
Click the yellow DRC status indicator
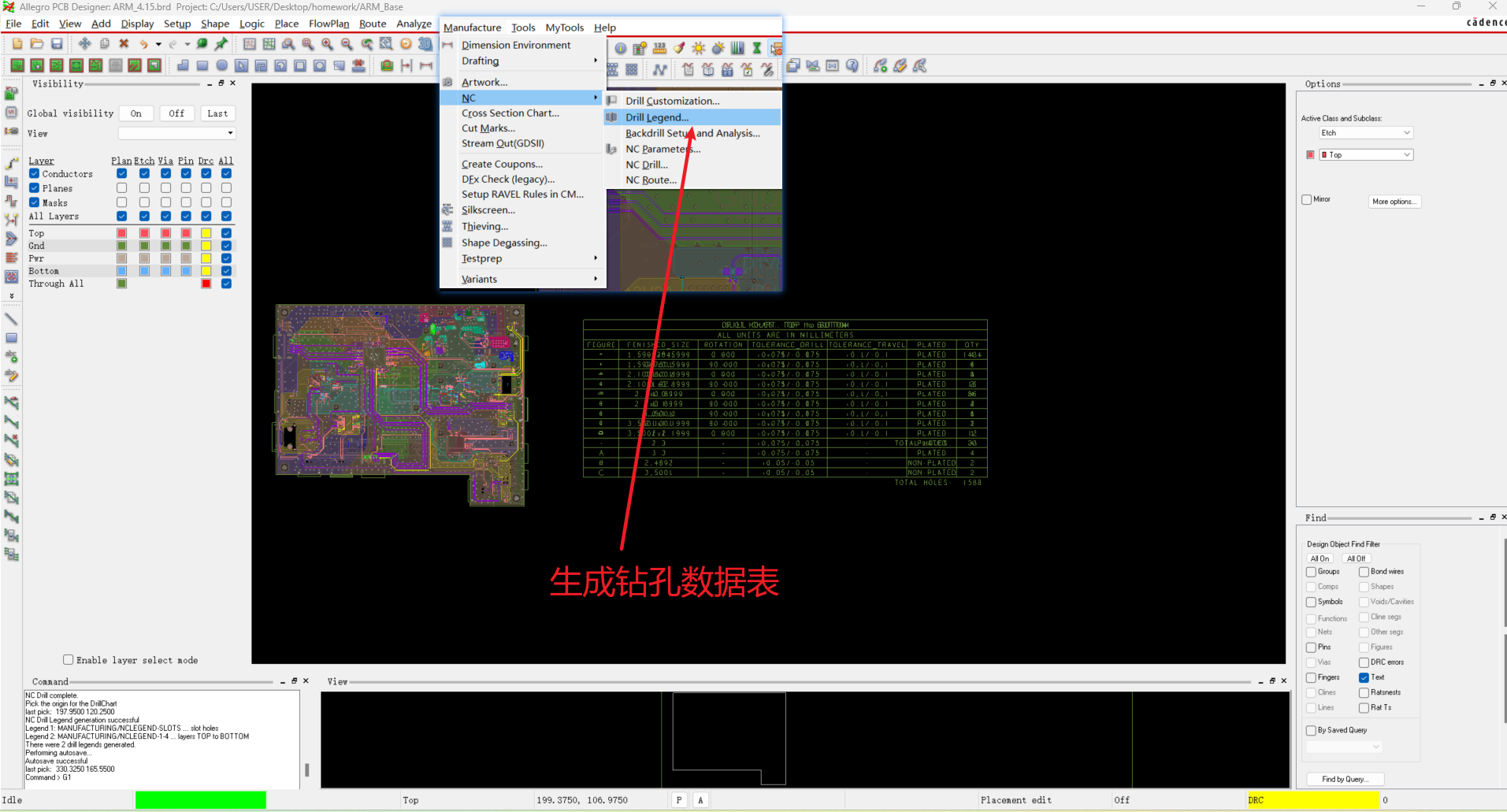tap(1313, 800)
